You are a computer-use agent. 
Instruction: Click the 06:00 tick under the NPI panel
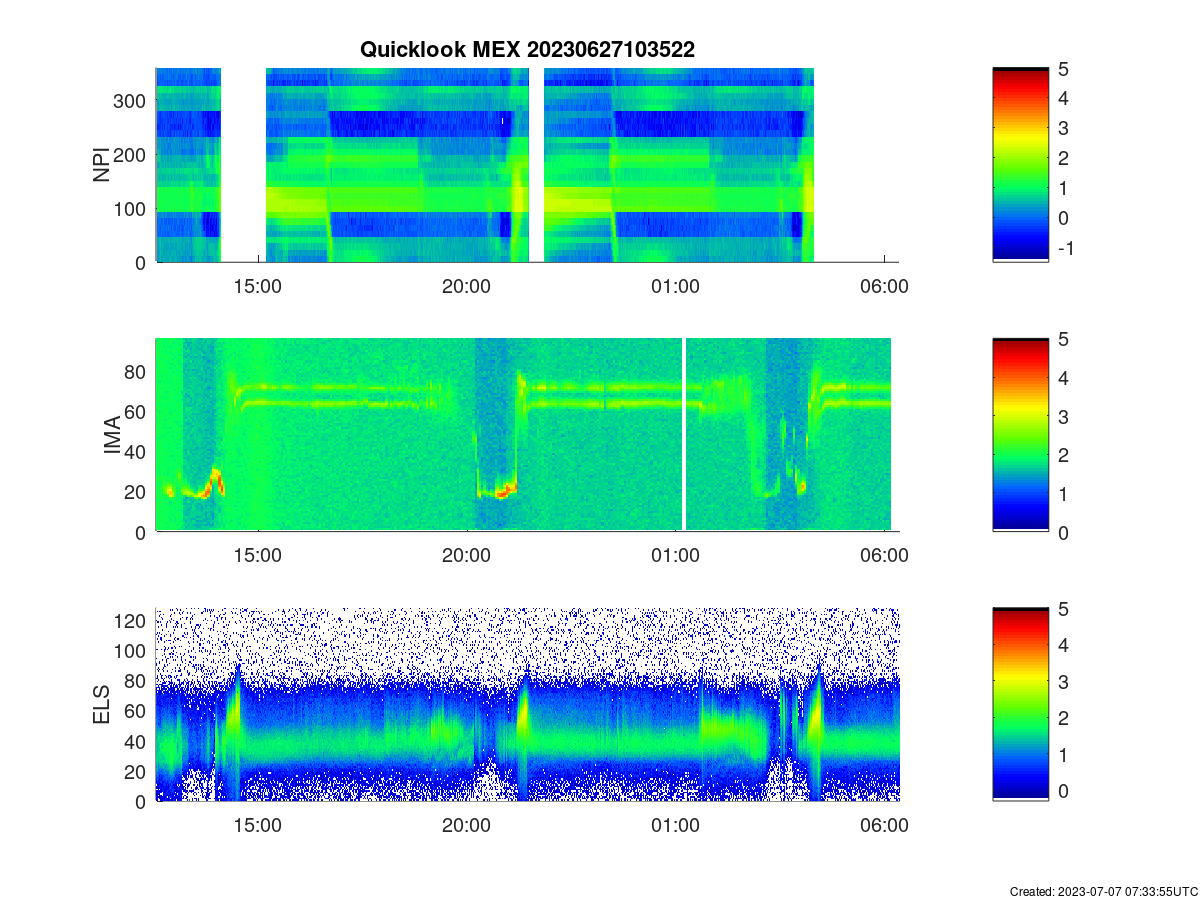885,285
